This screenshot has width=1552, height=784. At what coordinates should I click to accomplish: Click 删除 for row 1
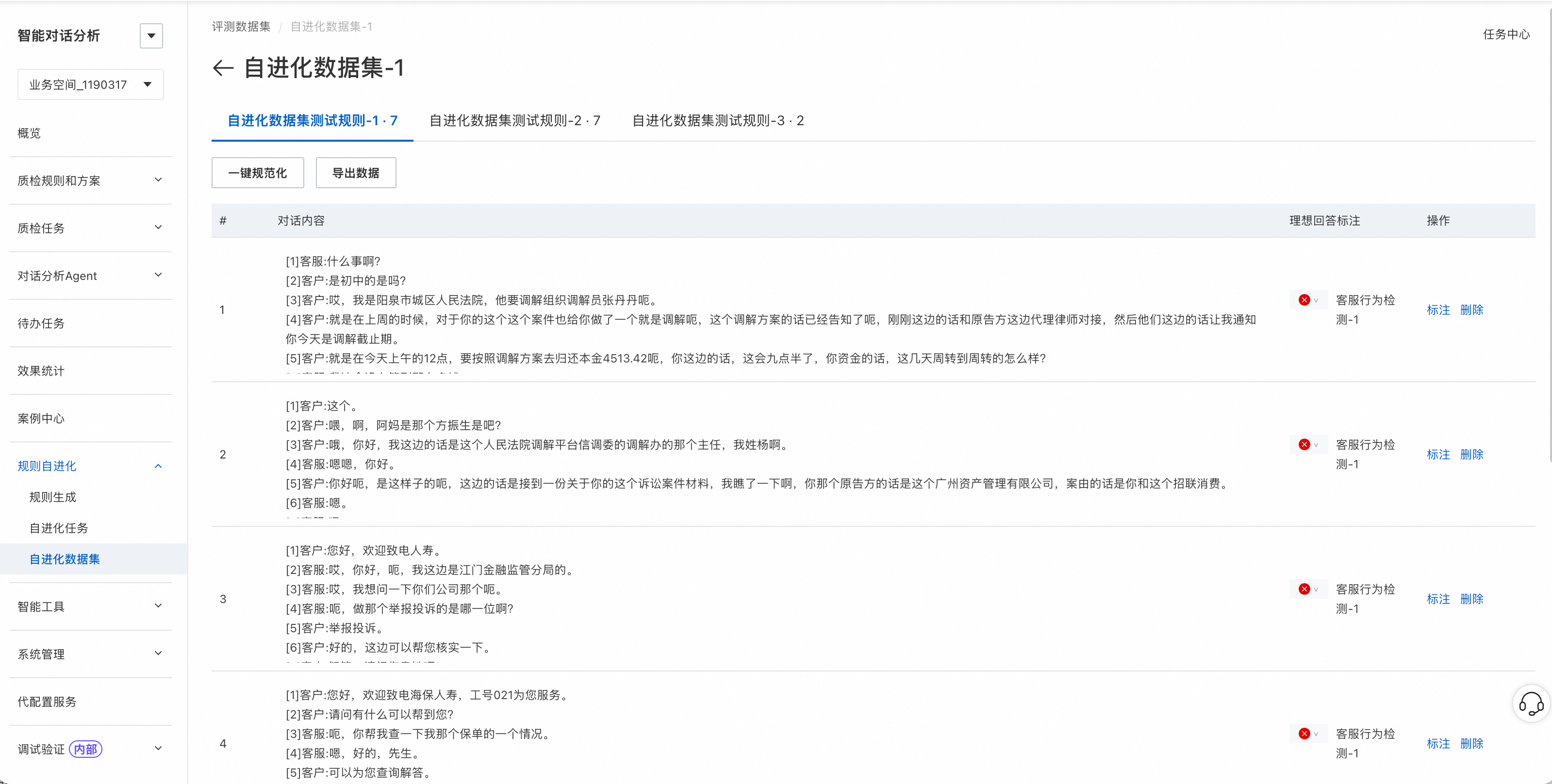[x=1472, y=310]
